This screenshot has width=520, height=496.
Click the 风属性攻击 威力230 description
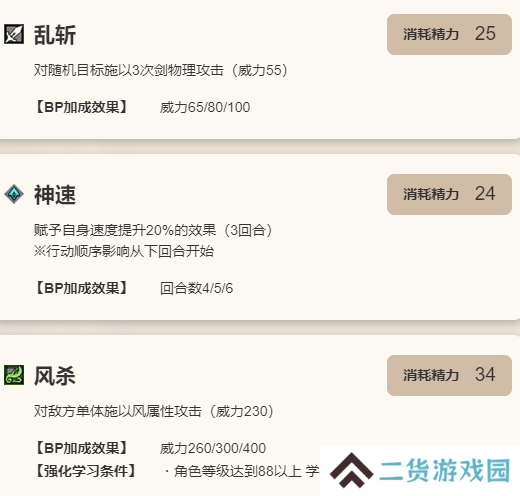(x=154, y=411)
